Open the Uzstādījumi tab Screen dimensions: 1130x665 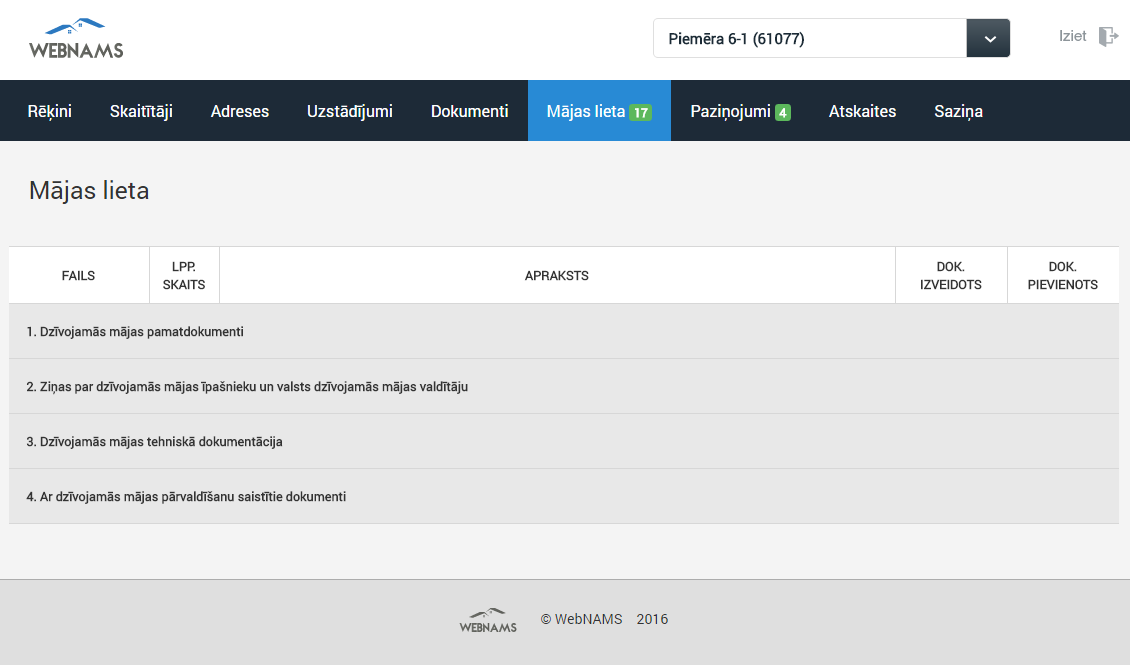click(350, 111)
